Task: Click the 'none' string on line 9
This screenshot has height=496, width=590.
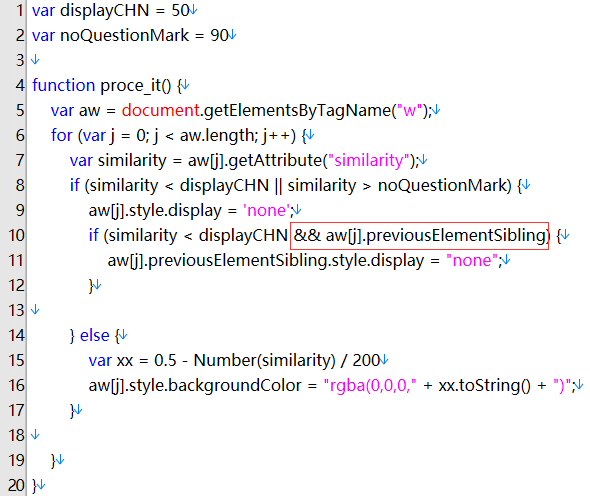Action: point(267,210)
